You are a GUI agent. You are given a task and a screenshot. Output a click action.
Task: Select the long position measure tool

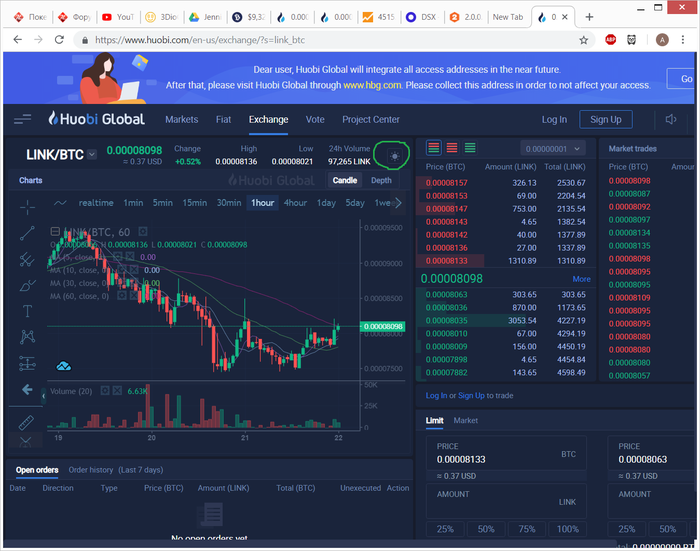point(27,363)
